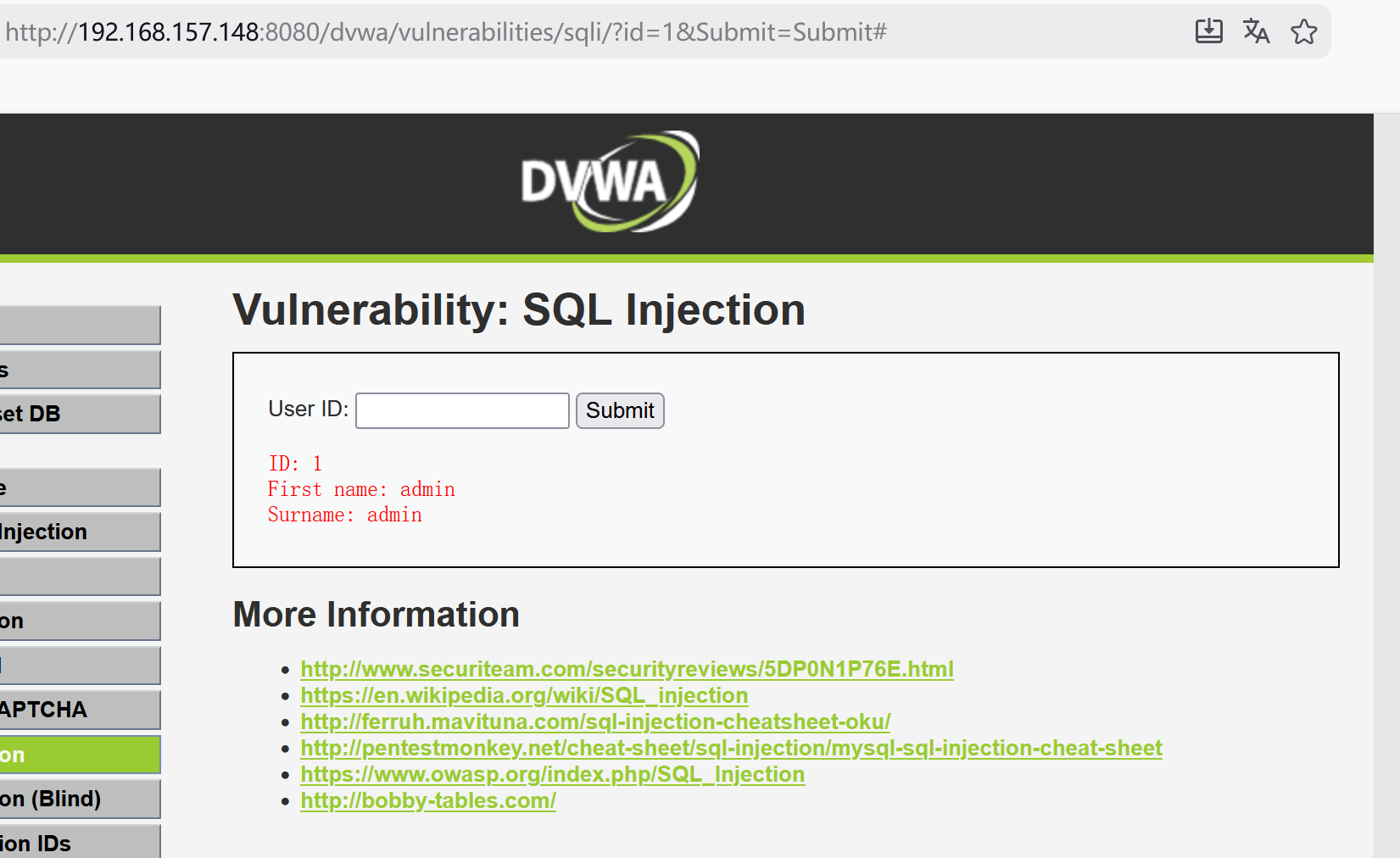1400x858 pixels.
Task: Click the DVWA logo in the header
Action: coord(610,181)
